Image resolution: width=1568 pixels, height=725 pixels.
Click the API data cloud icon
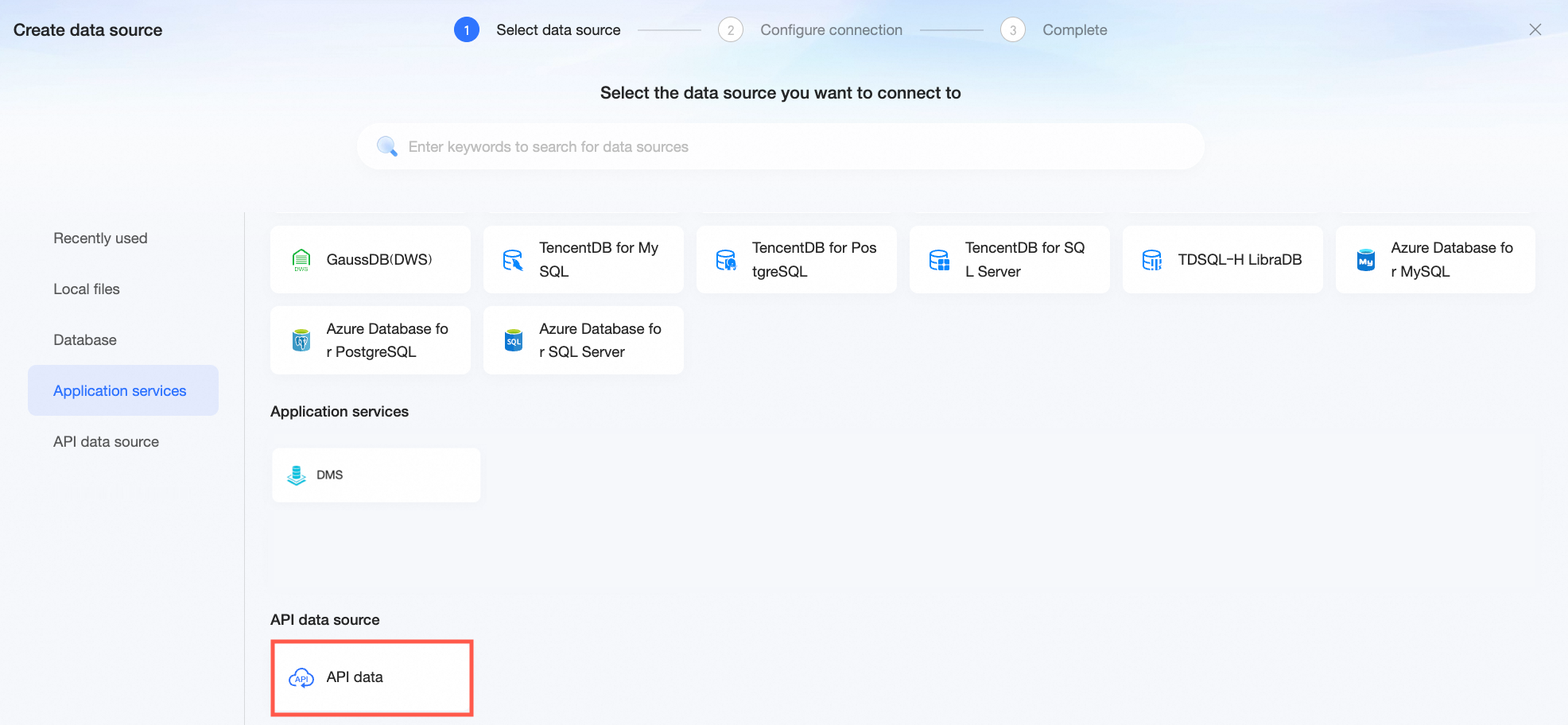[x=301, y=678]
